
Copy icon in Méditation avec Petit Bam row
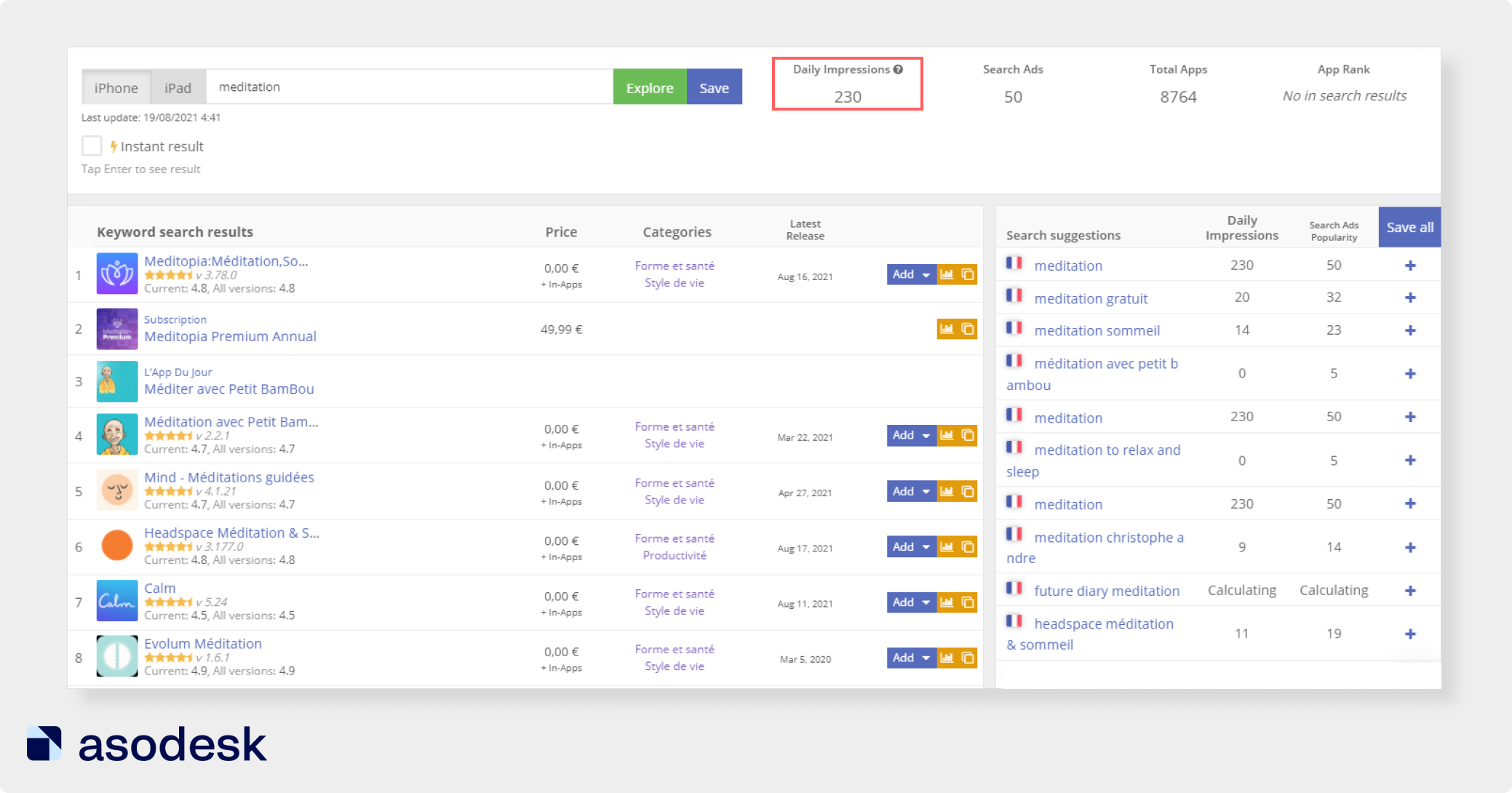[968, 435]
